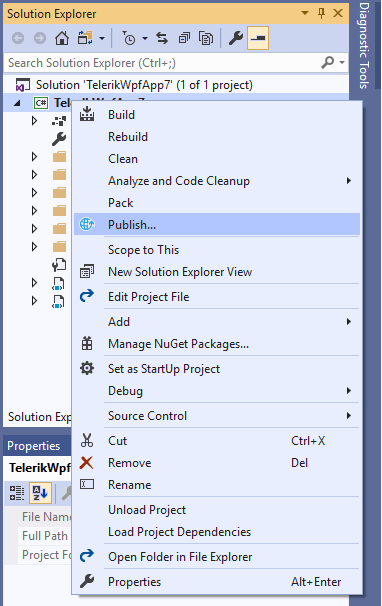Choose Open Folder in File Explorer

point(217,557)
